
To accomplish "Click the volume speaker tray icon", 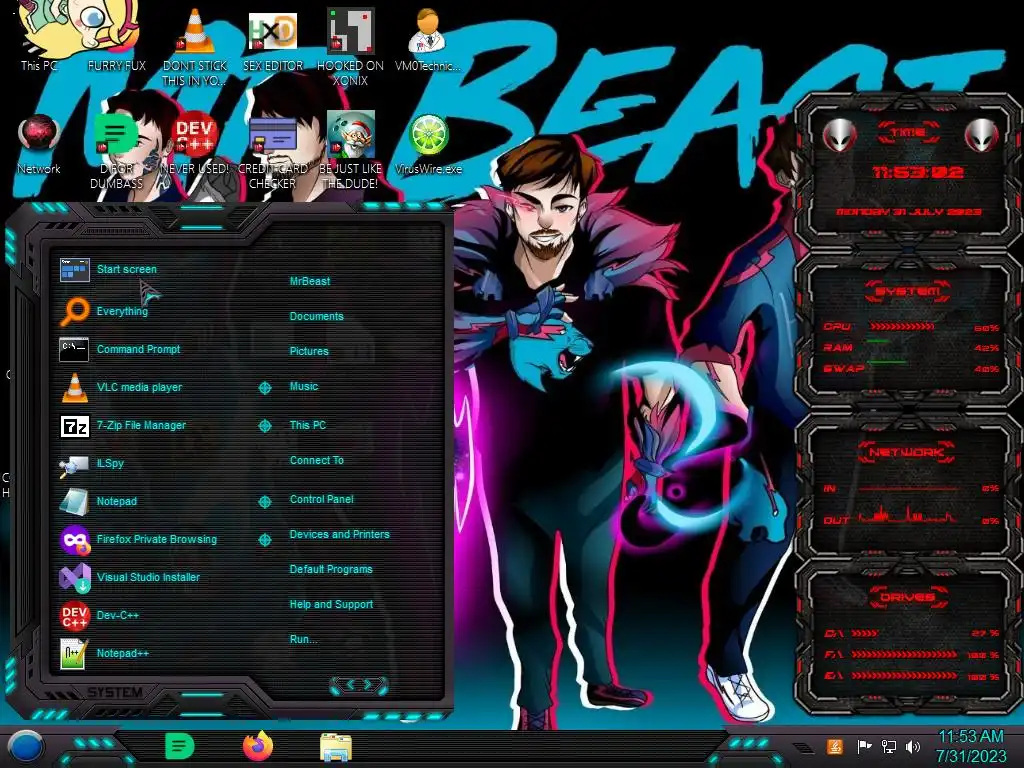I will pyautogui.click(x=913, y=746).
